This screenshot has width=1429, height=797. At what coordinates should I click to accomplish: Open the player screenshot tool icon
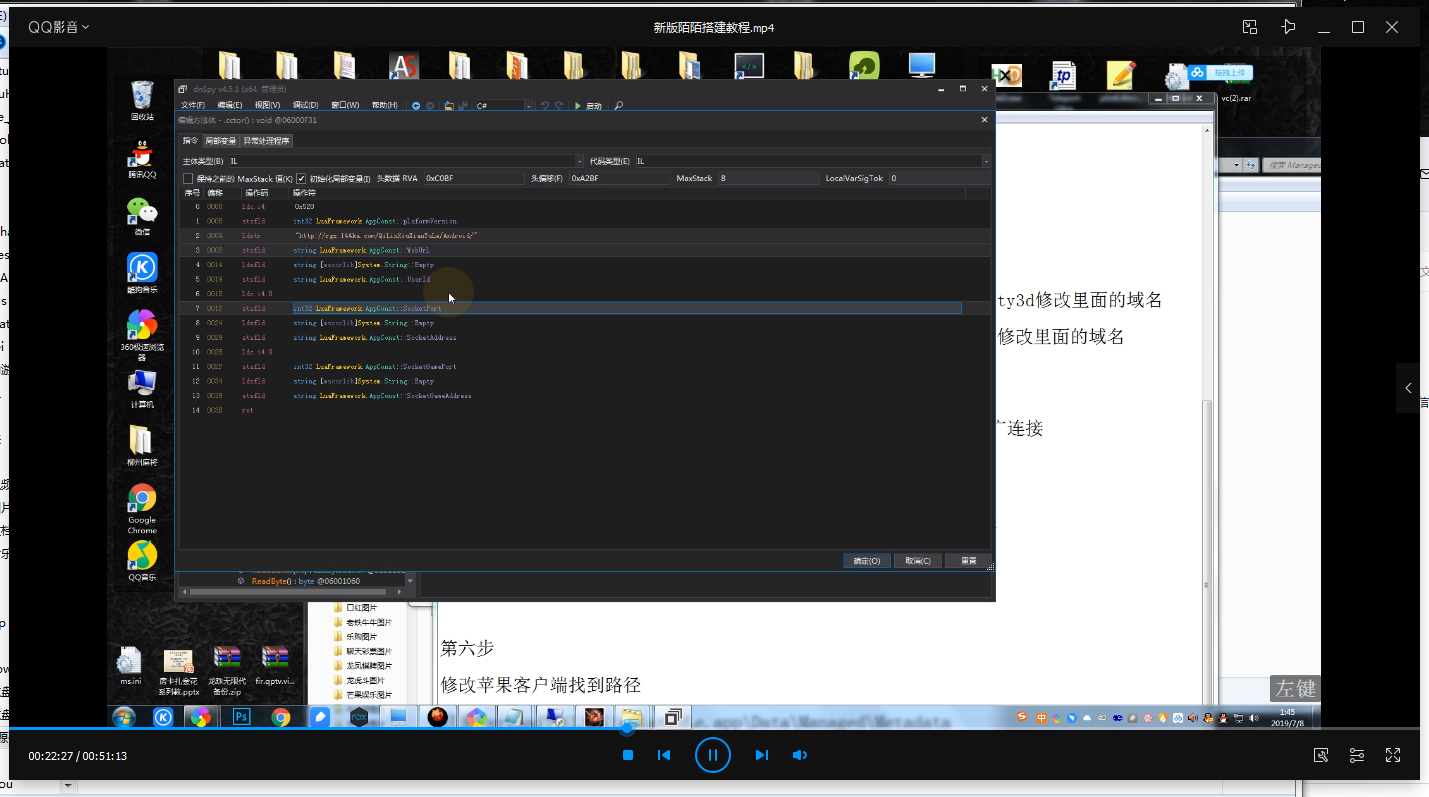1321,755
